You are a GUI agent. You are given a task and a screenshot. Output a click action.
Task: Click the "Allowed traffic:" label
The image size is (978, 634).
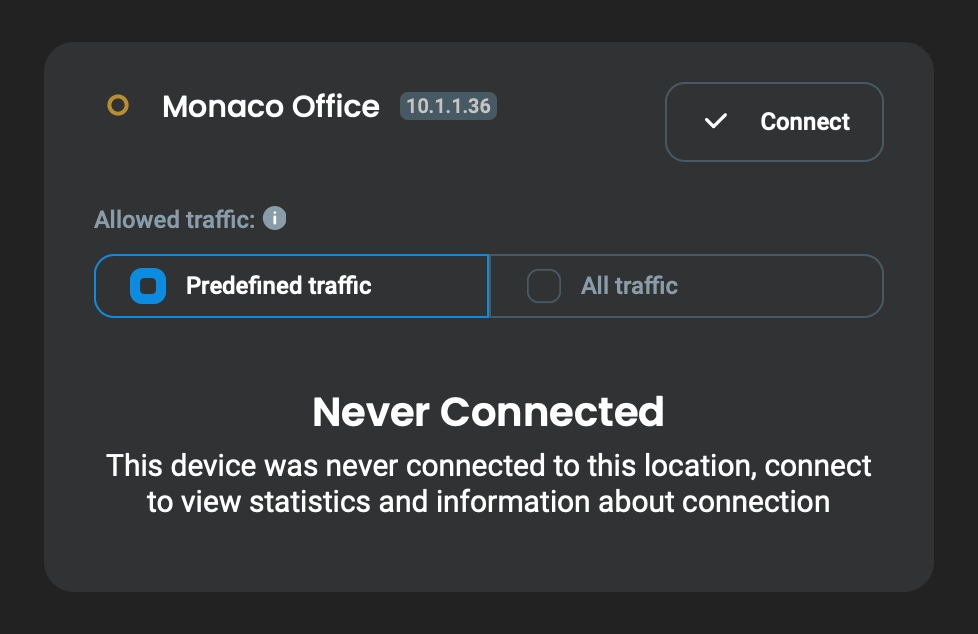click(x=175, y=219)
